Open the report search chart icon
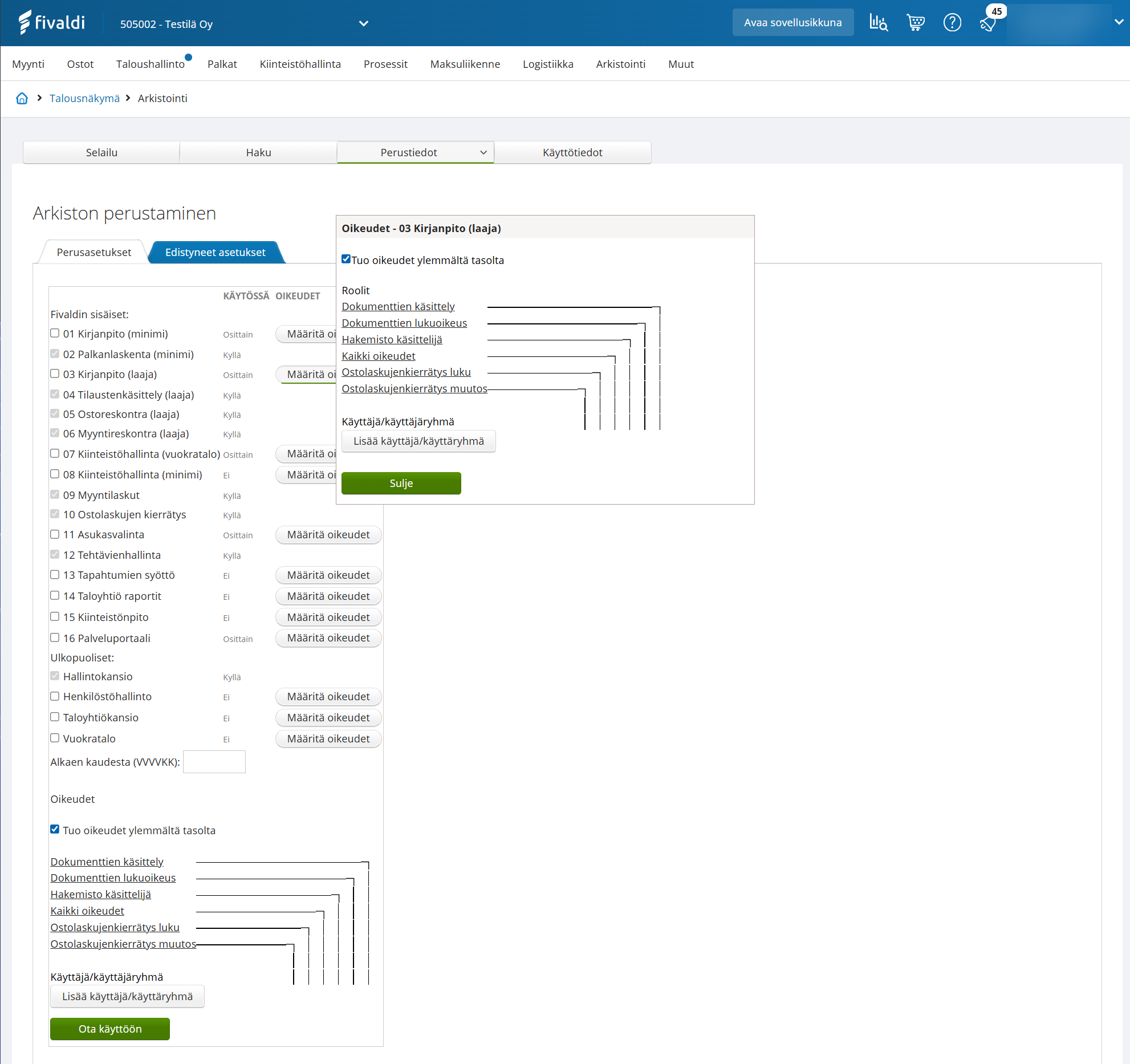The width and height of the screenshot is (1130, 1064). (878, 23)
